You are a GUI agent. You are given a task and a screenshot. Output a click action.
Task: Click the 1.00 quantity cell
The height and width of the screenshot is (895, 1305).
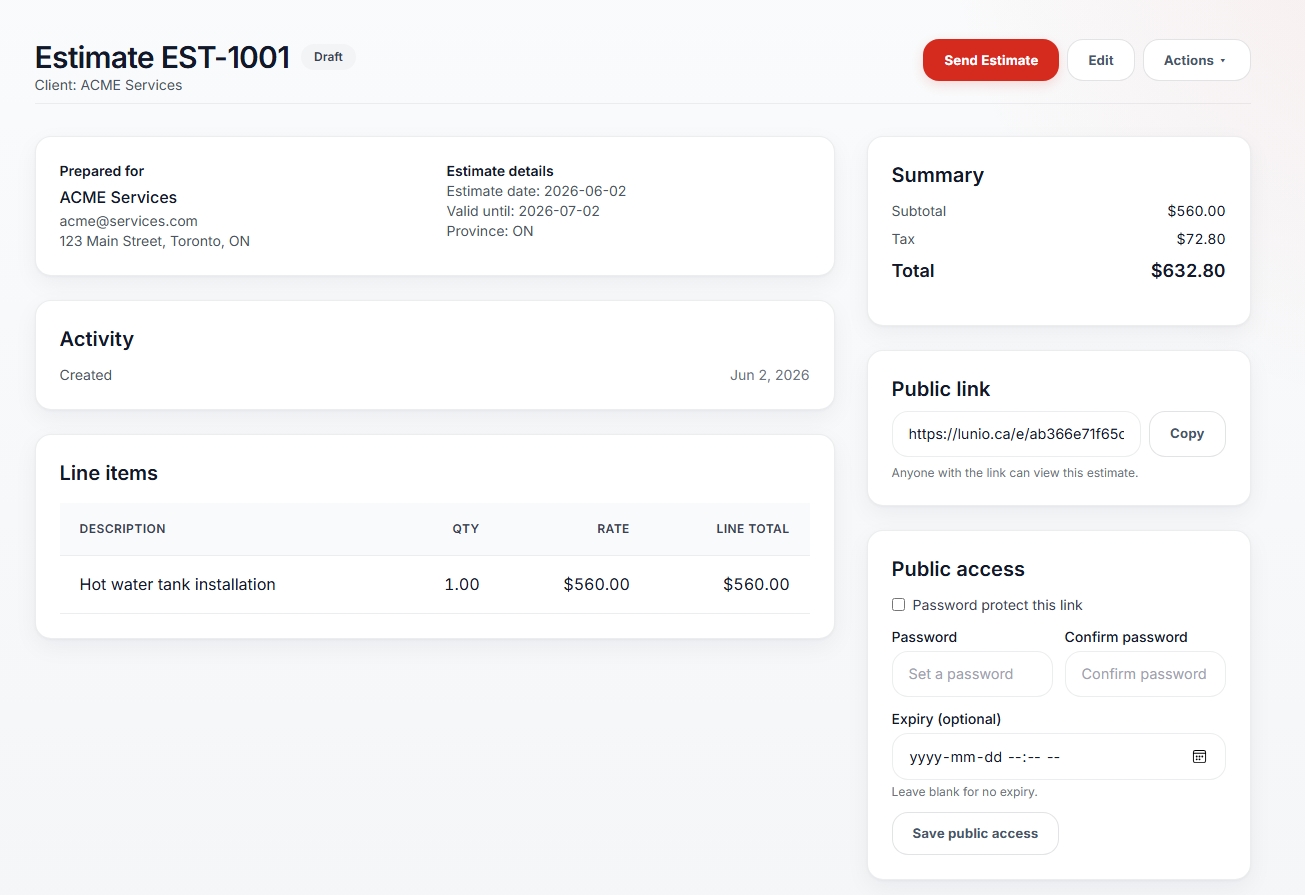pyautogui.click(x=462, y=584)
